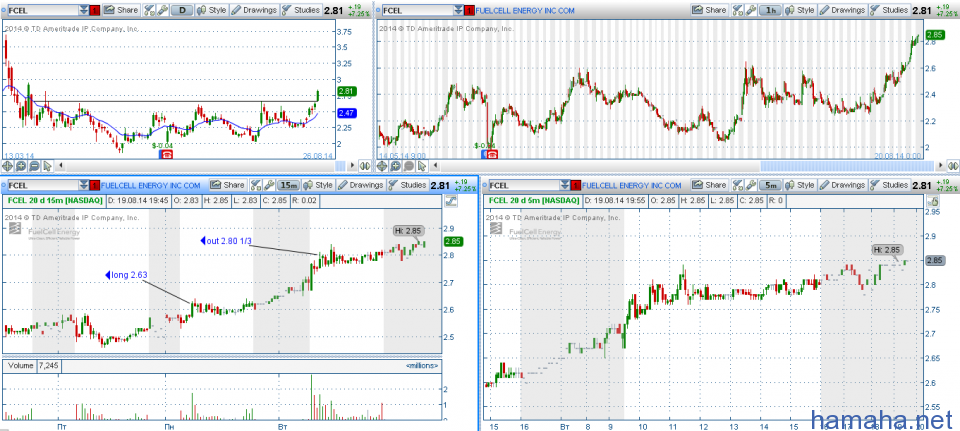Open the symbol dropdown in the 15m chart
Viewport: 960px width, 431px height.
[x=83, y=186]
